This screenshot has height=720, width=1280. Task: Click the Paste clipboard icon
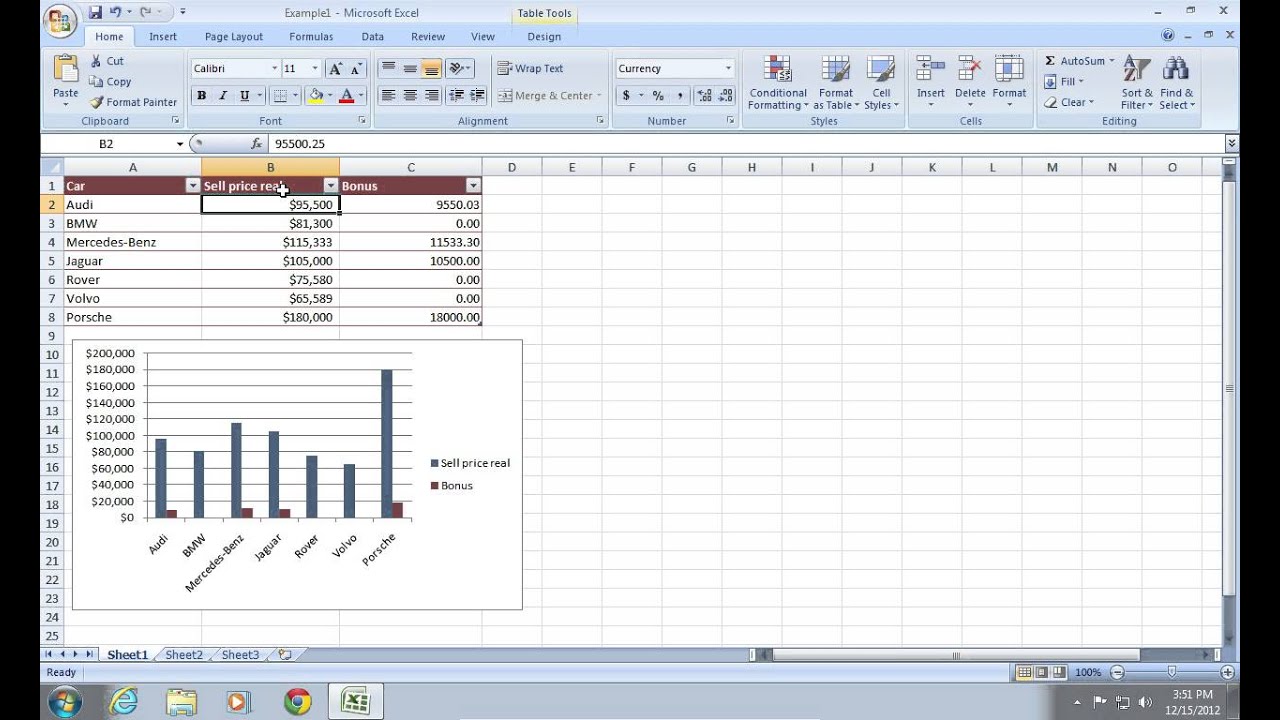[x=66, y=70]
